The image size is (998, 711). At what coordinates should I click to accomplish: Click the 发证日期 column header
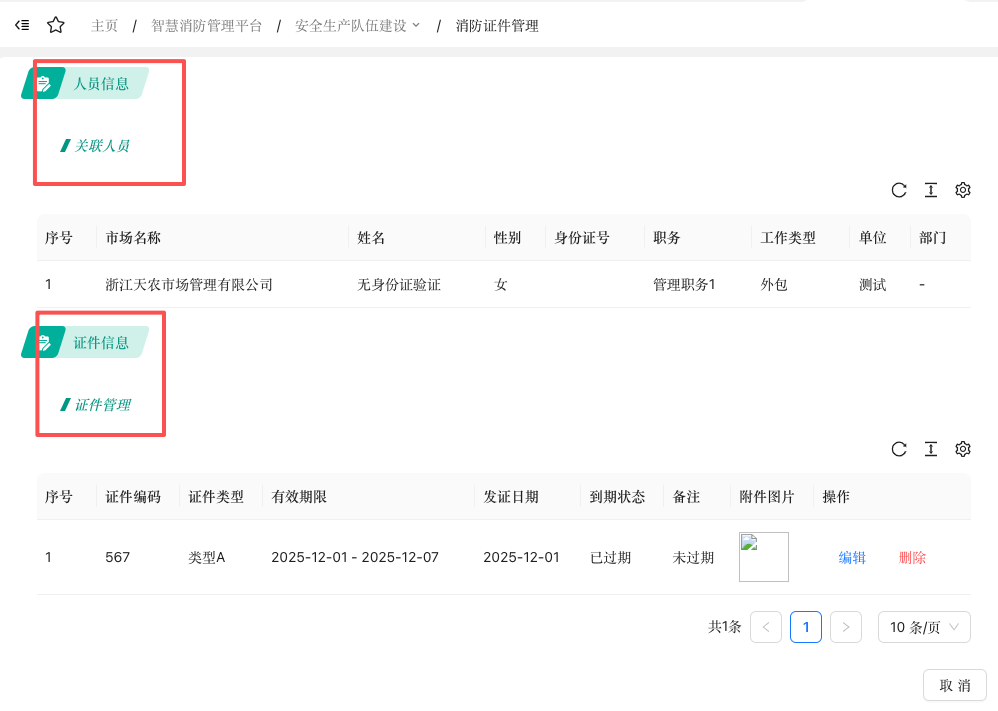click(x=511, y=496)
